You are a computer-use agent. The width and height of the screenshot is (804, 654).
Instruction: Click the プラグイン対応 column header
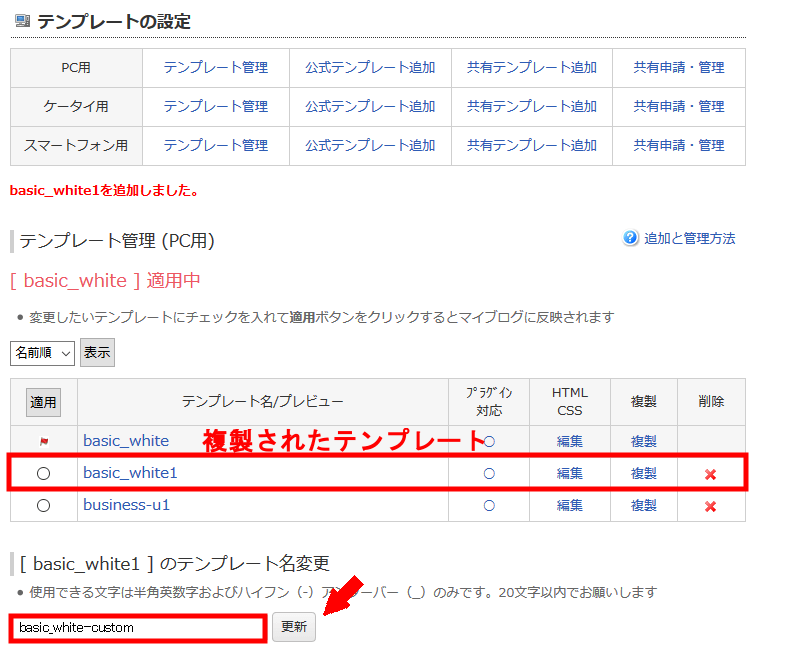pyautogui.click(x=489, y=402)
